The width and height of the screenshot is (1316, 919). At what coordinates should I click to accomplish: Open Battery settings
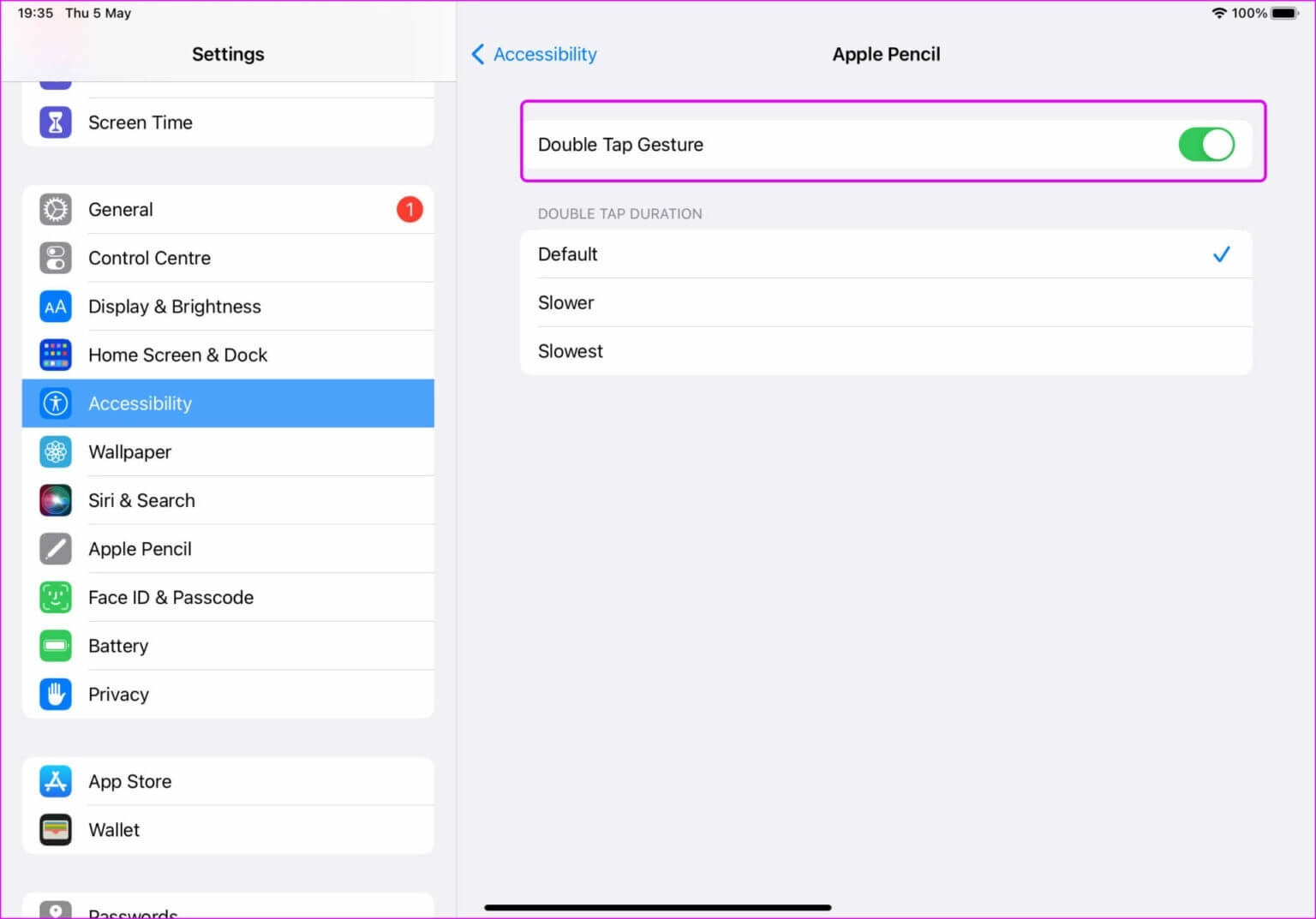pos(228,646)
